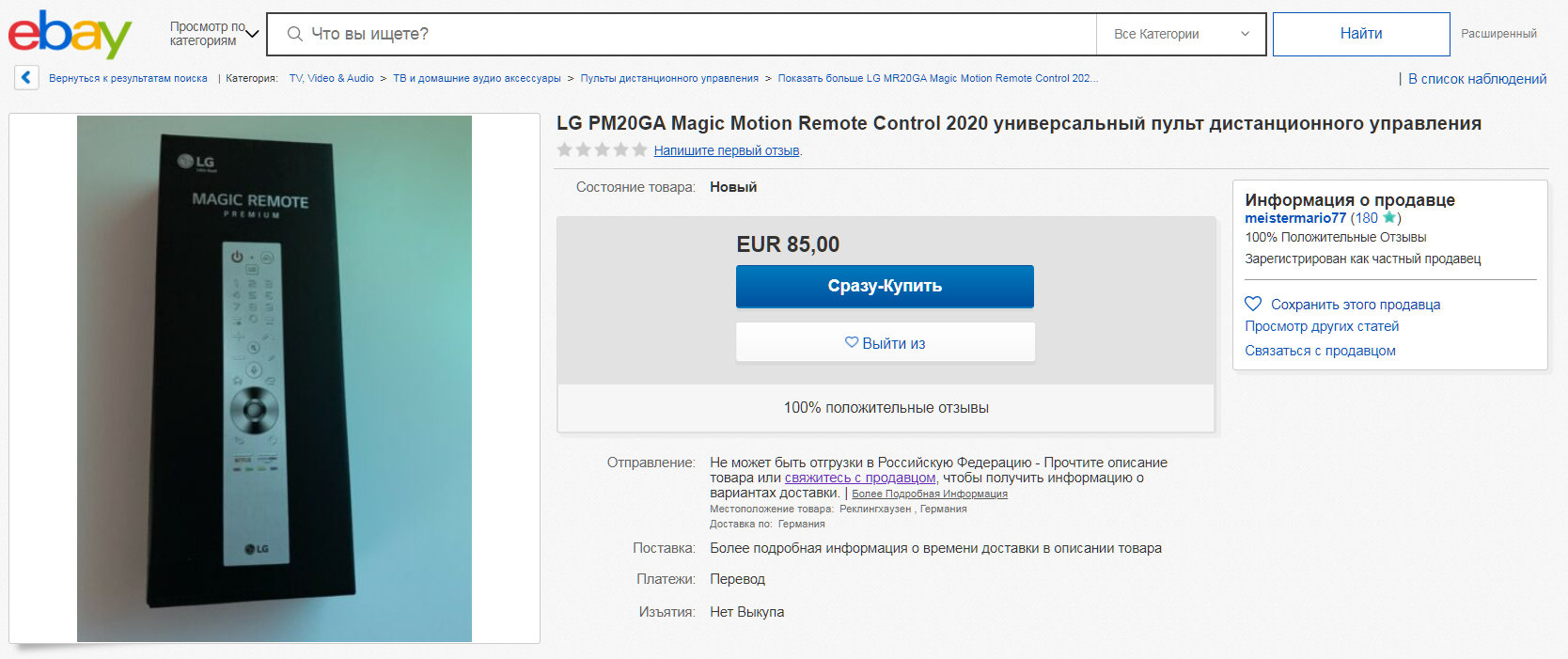1568x659 pixels.
Task: Add item via 'В список наблюдений'
Action: pyautogui.click(x=1477, y=79)
